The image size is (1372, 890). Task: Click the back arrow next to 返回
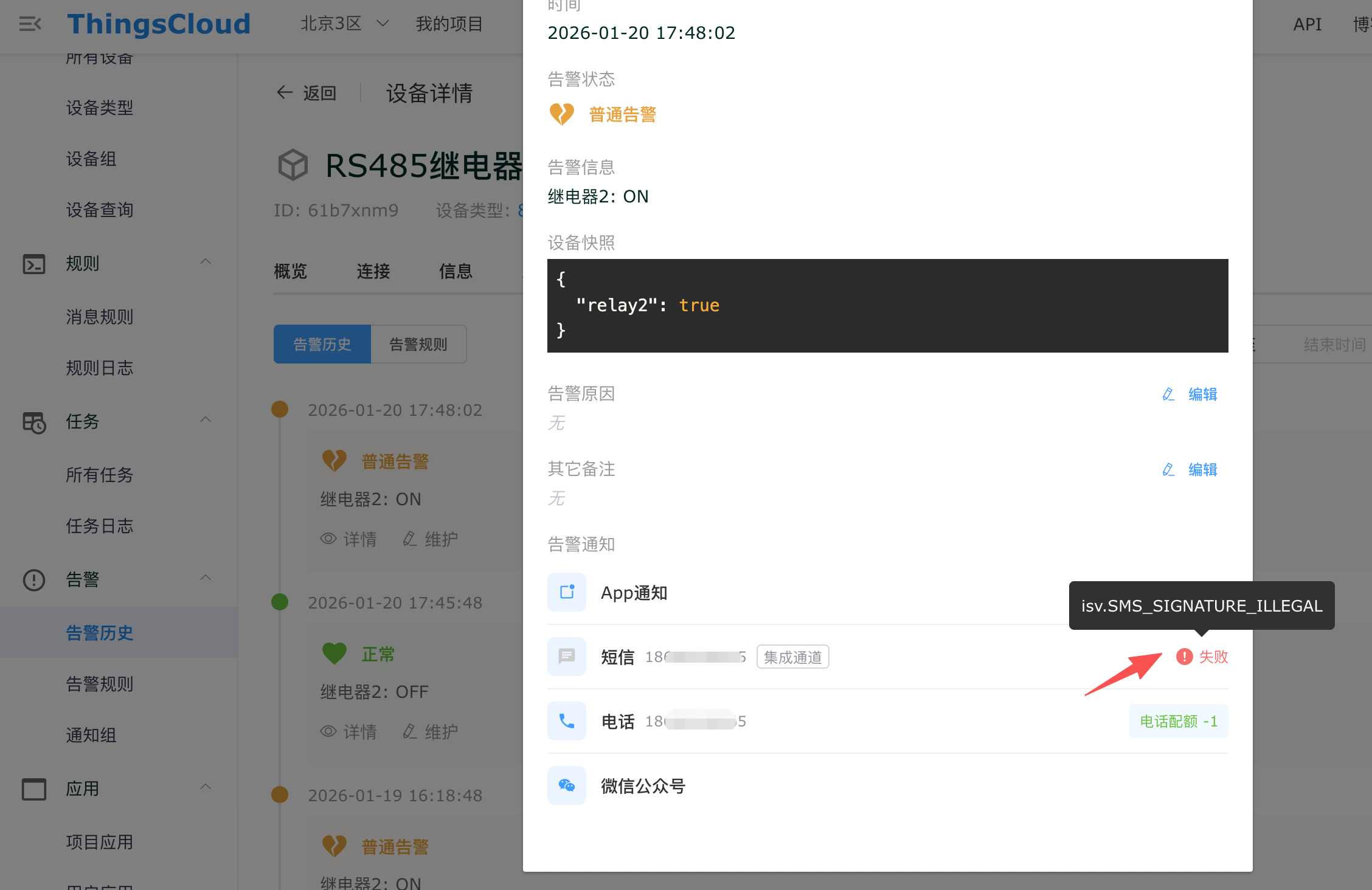pyautogui.click(x=285, y=92)
